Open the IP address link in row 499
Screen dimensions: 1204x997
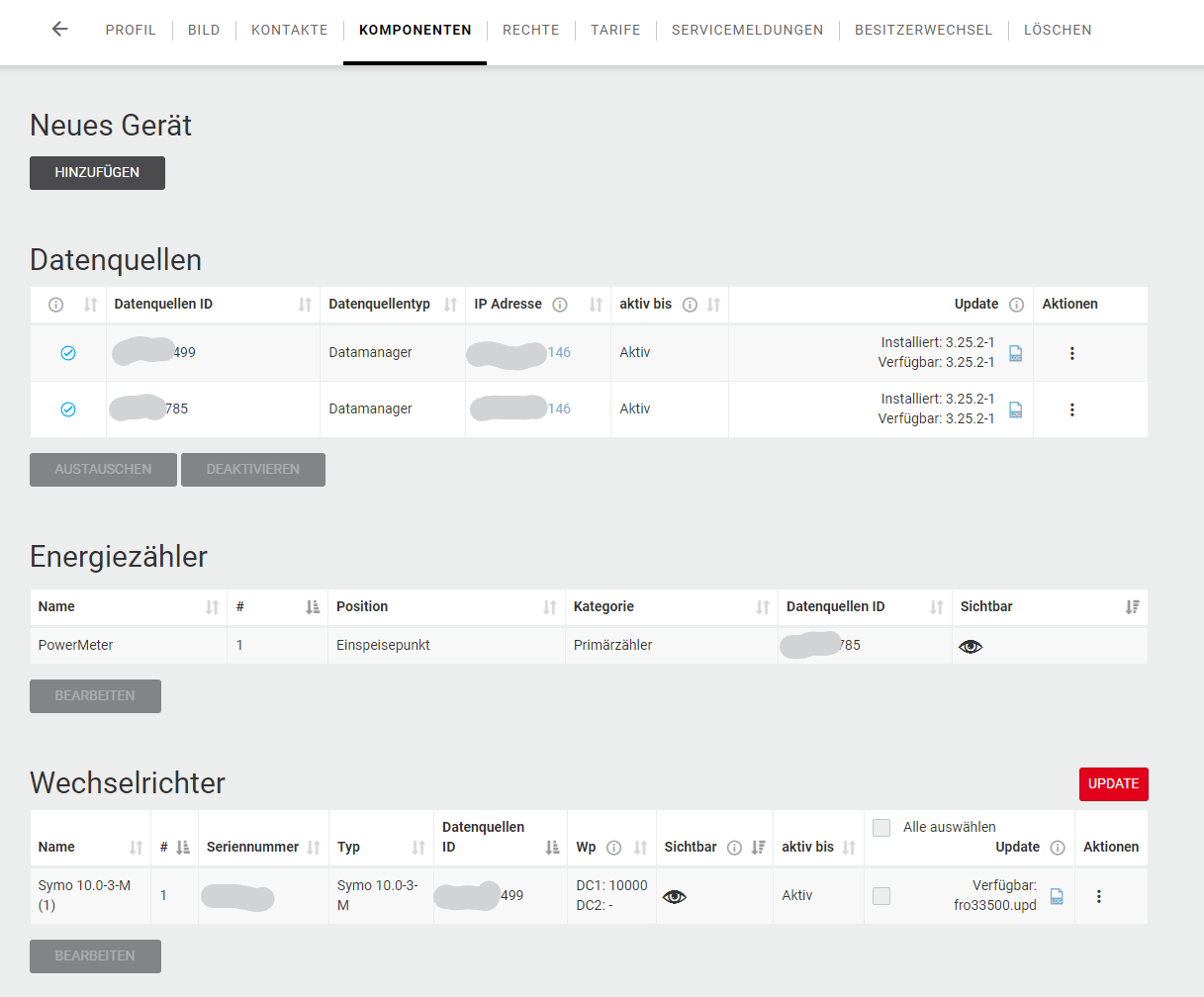(559, 352)
